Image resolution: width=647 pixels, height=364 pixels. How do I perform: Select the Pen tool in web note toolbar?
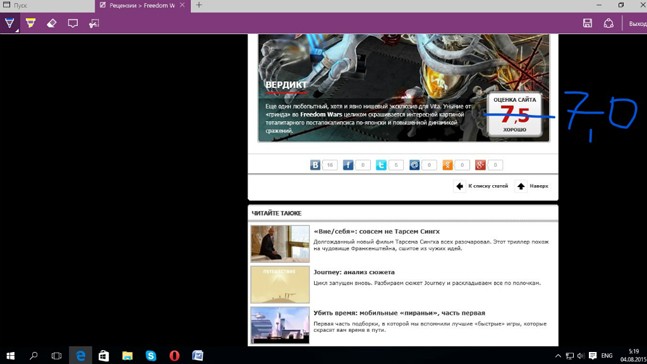[x=9, y=23]
